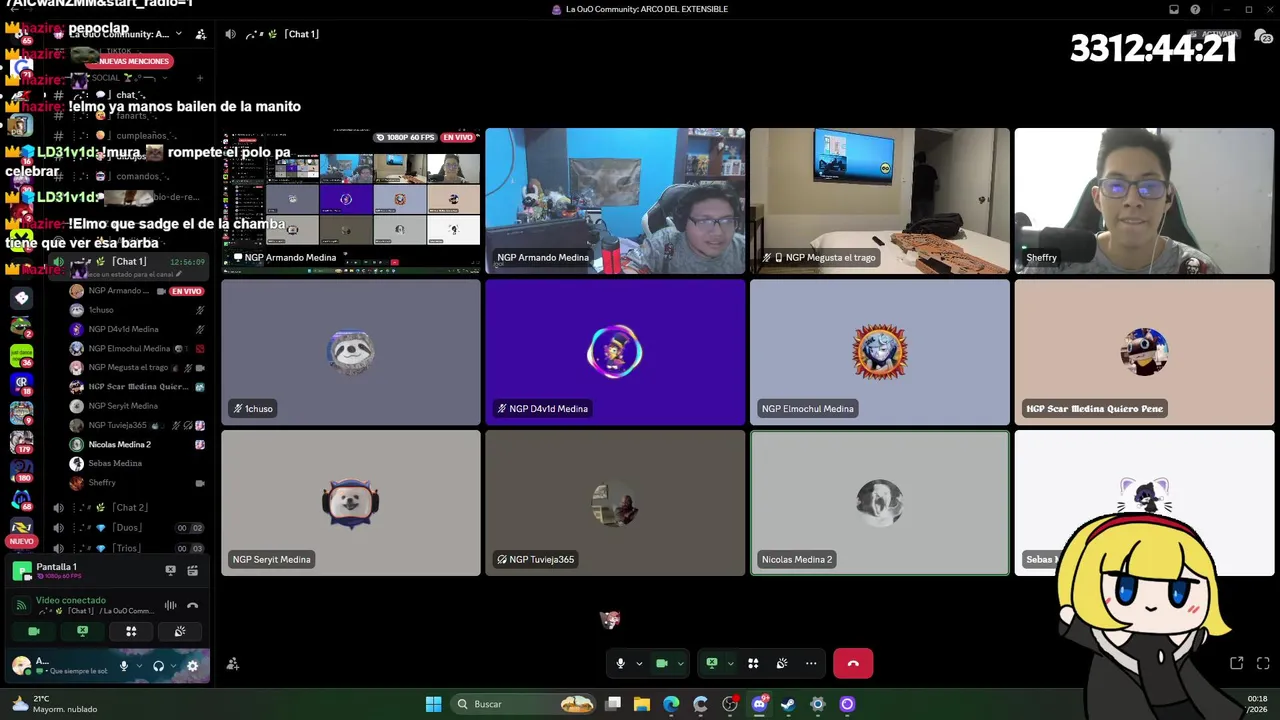Open server with 180 notification badge

tap(21, 469)
